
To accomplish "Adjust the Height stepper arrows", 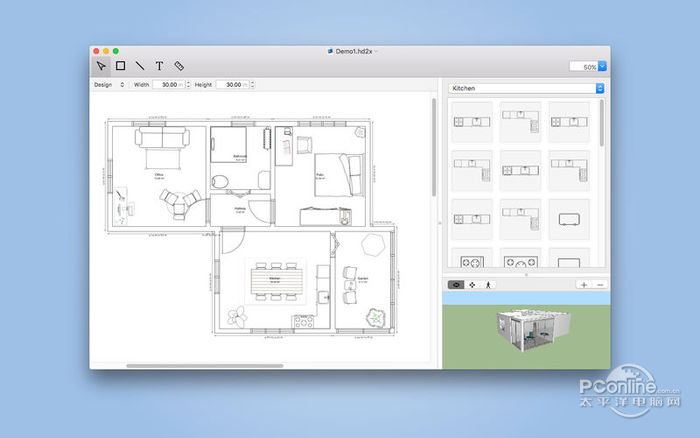I will pyautogui.click(x=253, y=85).
